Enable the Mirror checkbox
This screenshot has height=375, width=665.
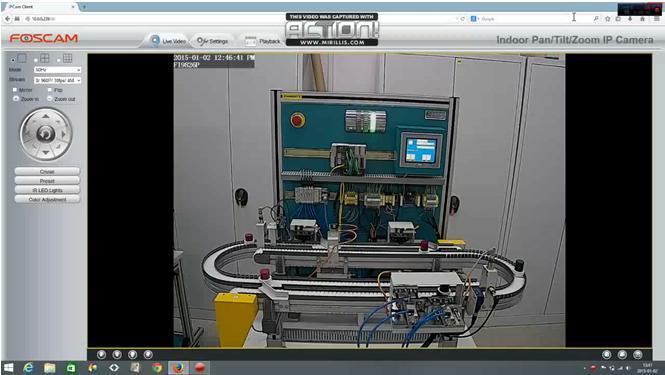(x=15, y=90)
